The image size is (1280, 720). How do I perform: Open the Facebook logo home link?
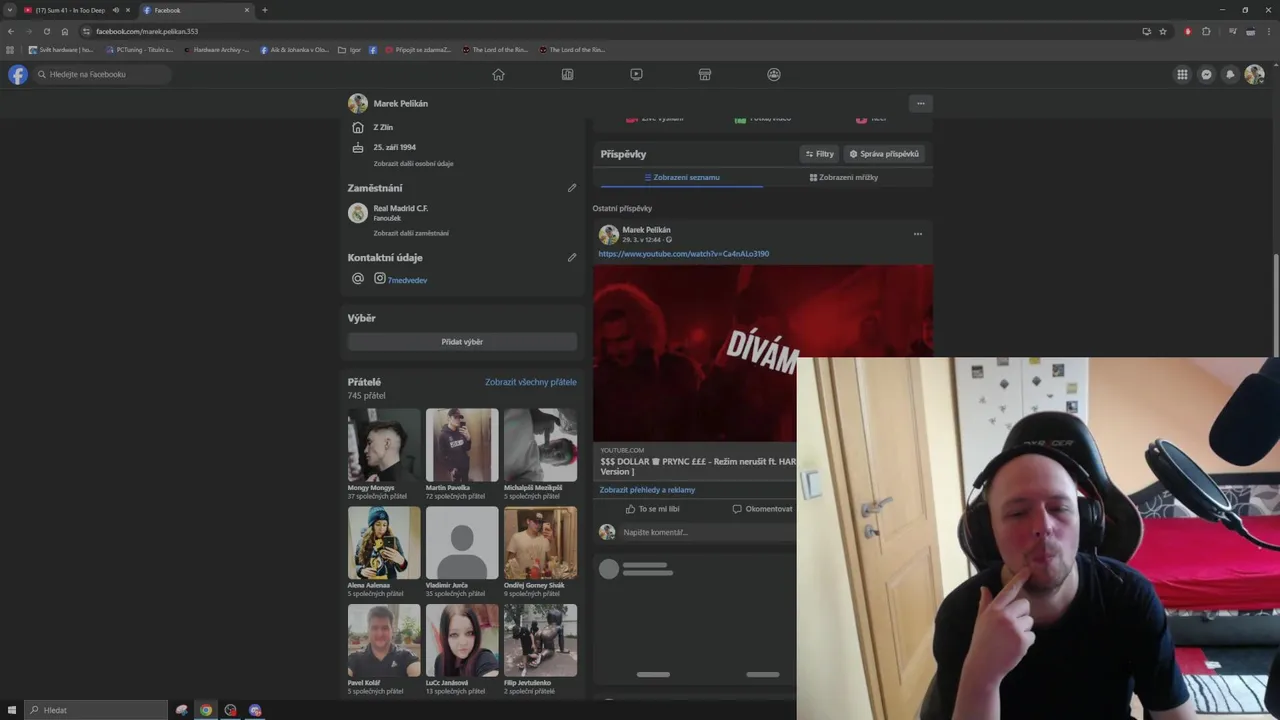[x=18, y=74]
